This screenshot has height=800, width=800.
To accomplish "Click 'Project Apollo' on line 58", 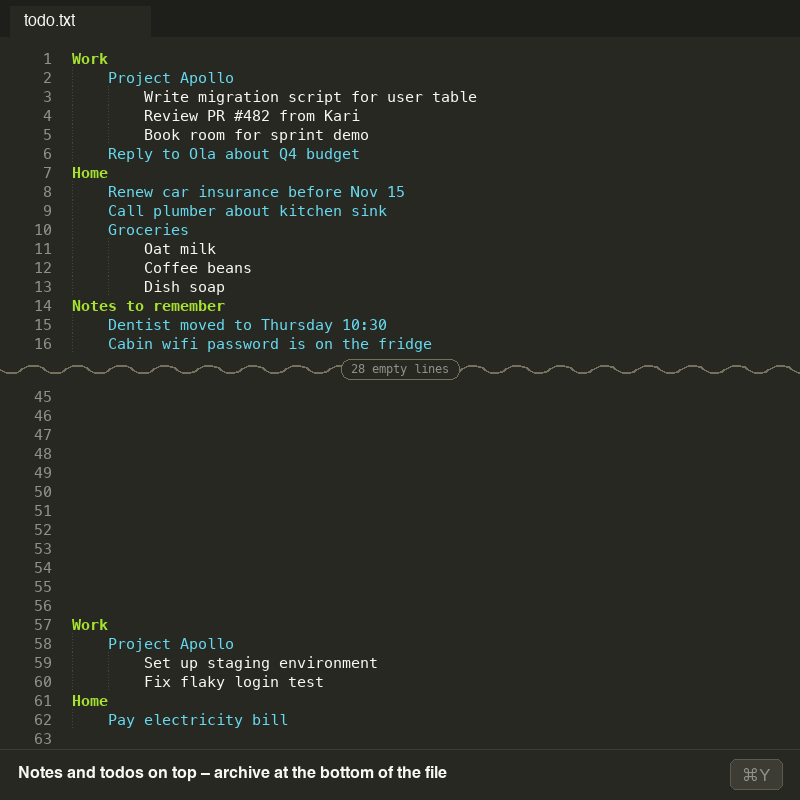I will point(171,644).
